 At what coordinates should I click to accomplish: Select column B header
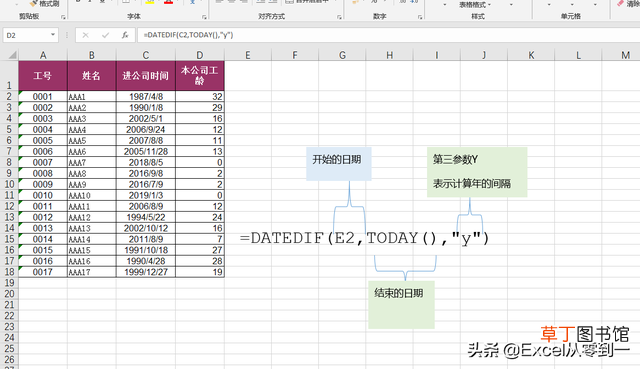point(92,55)
